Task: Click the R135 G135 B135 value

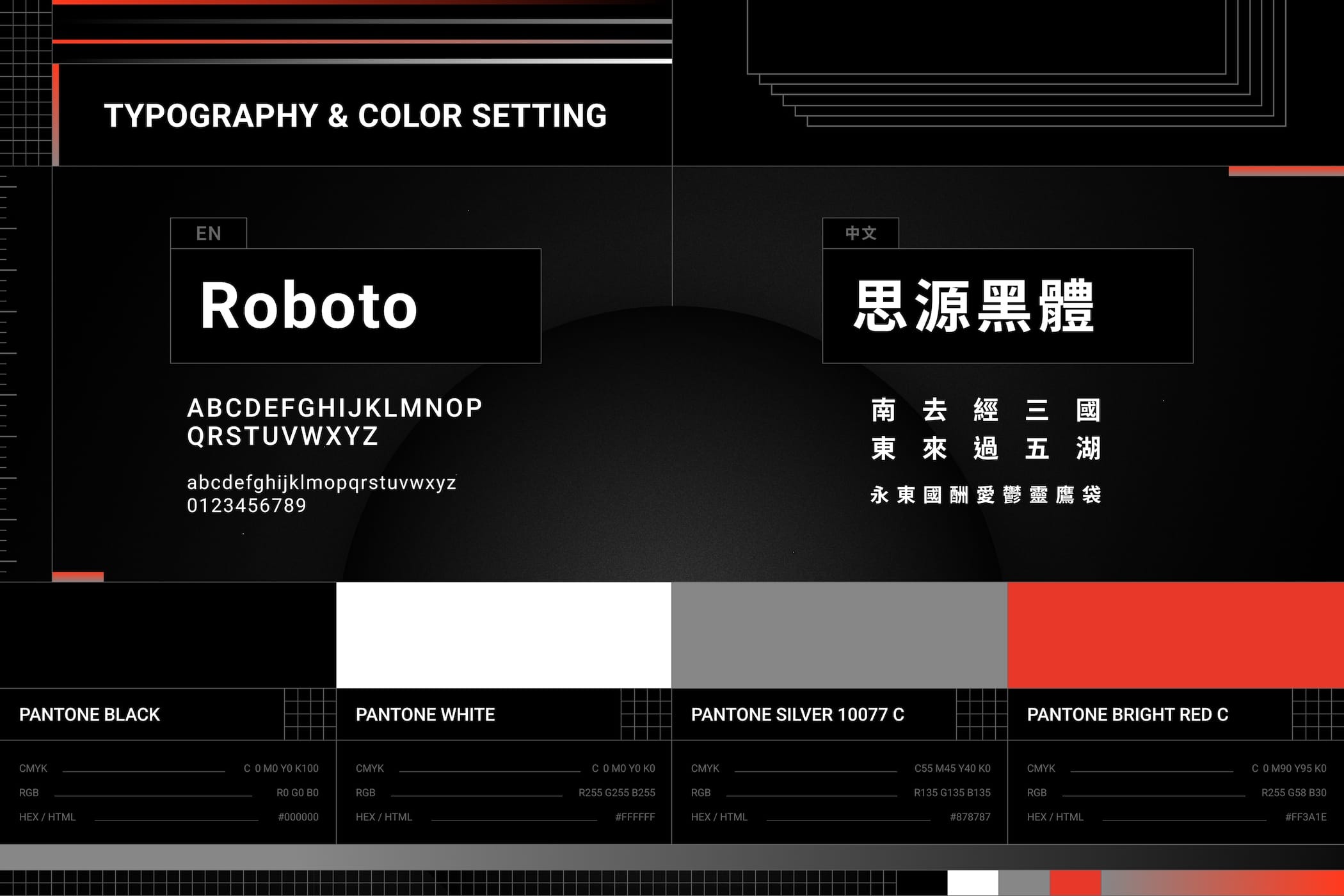Action: coord(952,792)
